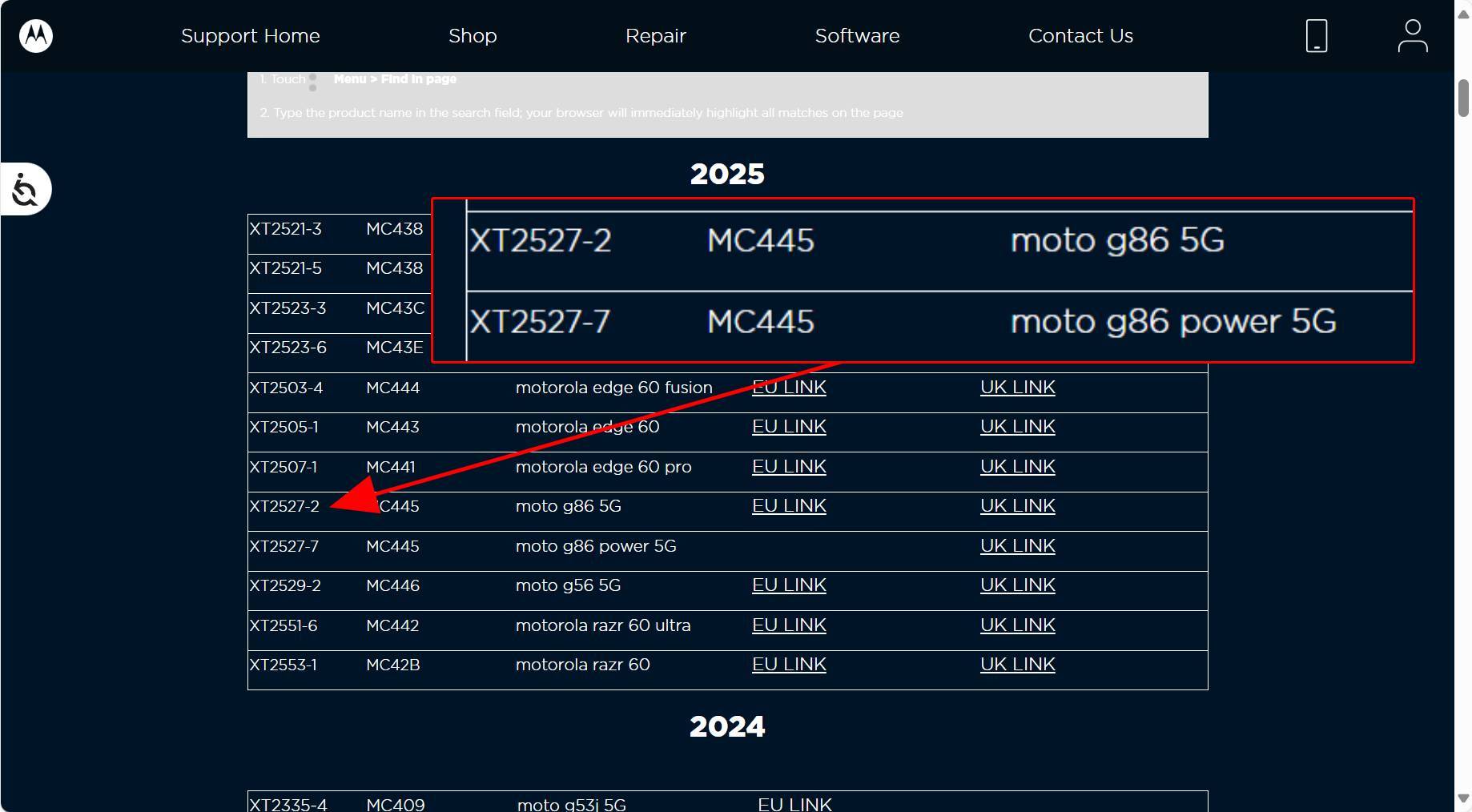Select the XT2523-3 table cell
Screen dimensions: 1472x812
click(x=288, y=308)
